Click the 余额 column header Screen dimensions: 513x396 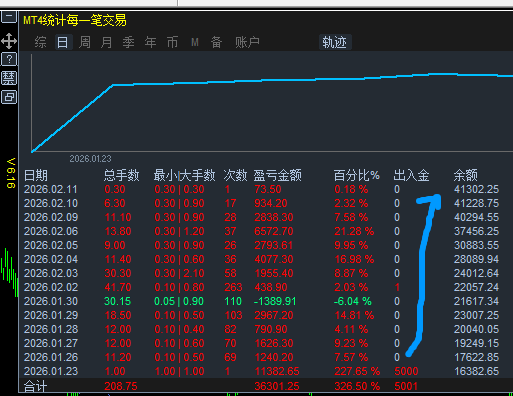coord(466,175)
